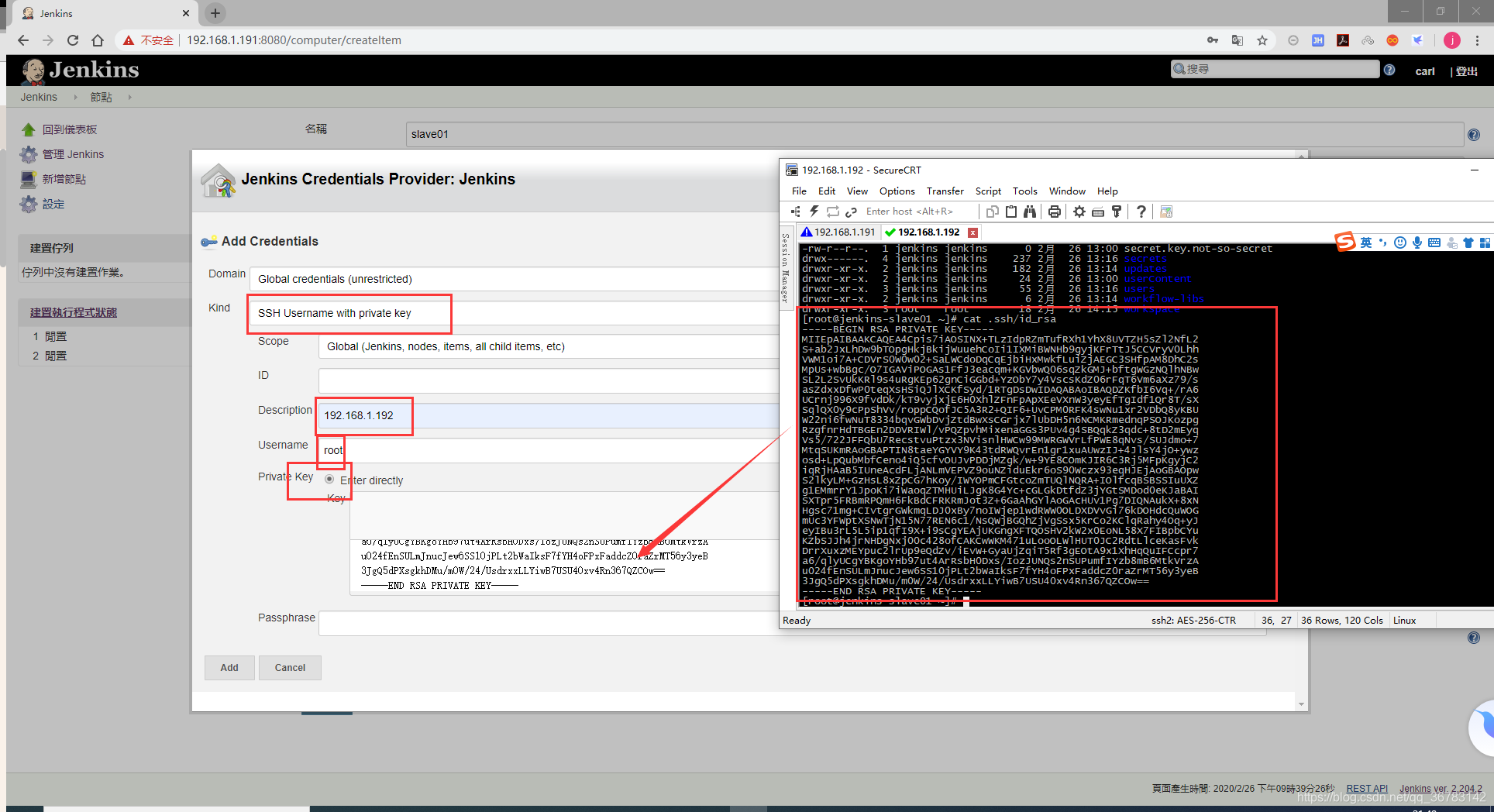Open SecureCRT Tools menu

1024,191
